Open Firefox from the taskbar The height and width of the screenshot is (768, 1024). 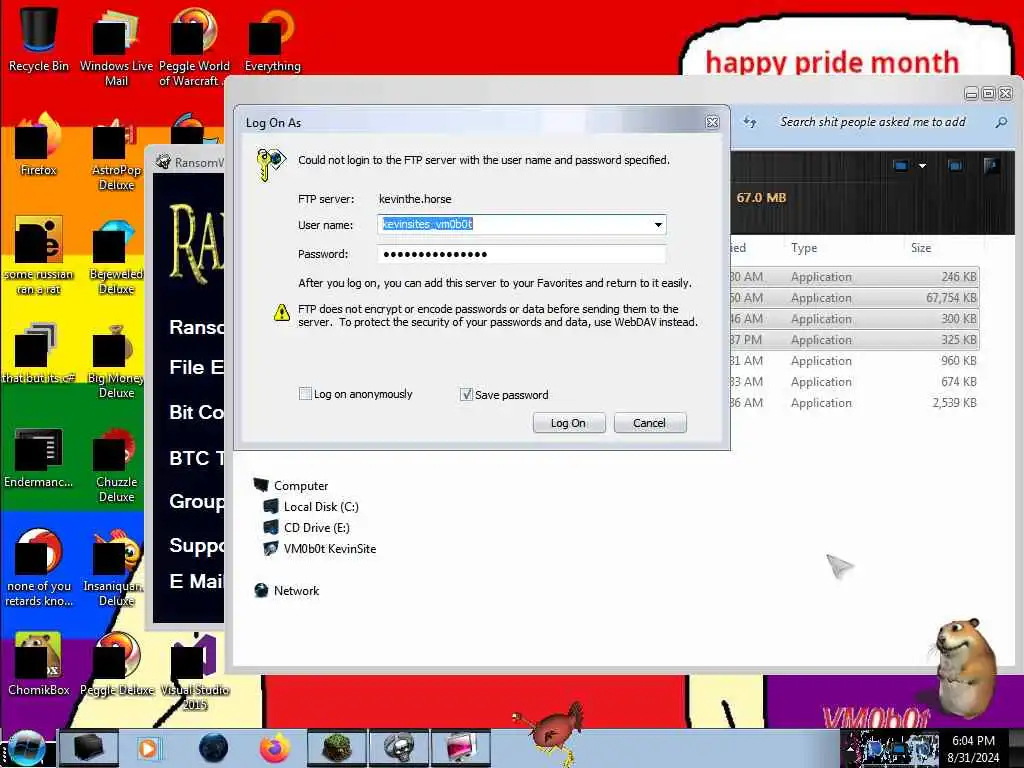tap(274, 748)
